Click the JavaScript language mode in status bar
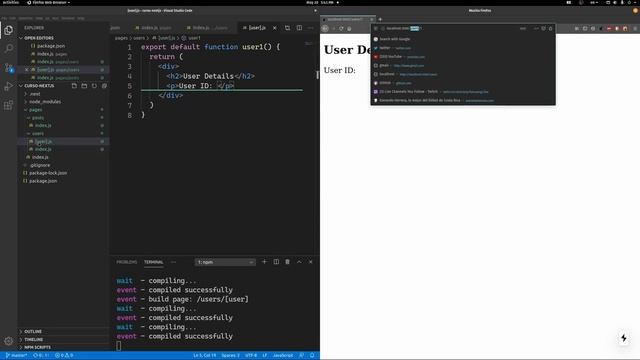Viewport: 640px width, 360px height. (283, 356)
